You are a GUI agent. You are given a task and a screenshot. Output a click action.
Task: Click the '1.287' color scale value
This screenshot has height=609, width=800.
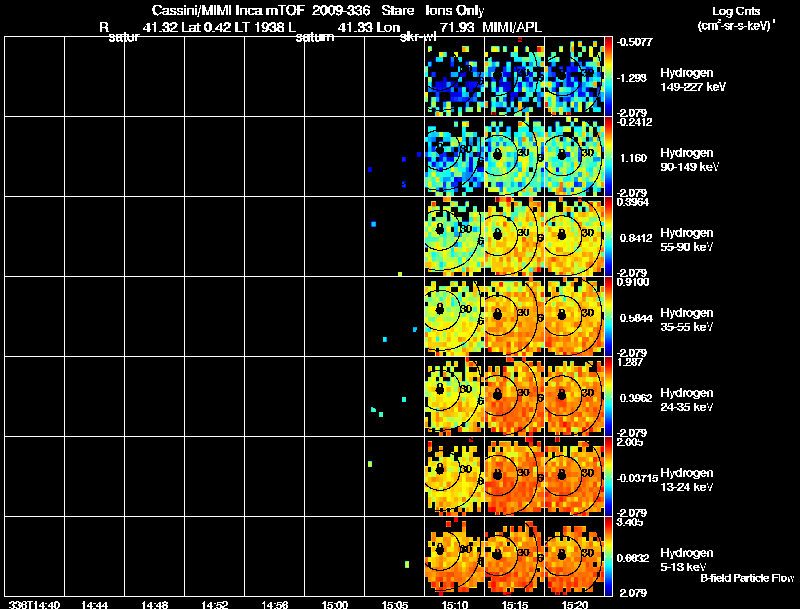pyautogui.click(x=630, y=362)
